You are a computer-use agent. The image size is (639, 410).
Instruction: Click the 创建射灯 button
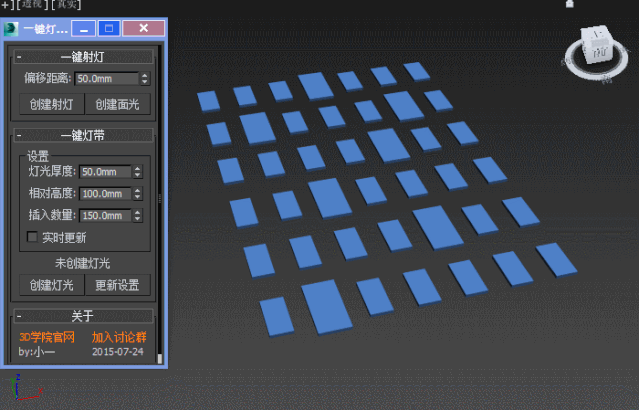click(x=51, y=104)
